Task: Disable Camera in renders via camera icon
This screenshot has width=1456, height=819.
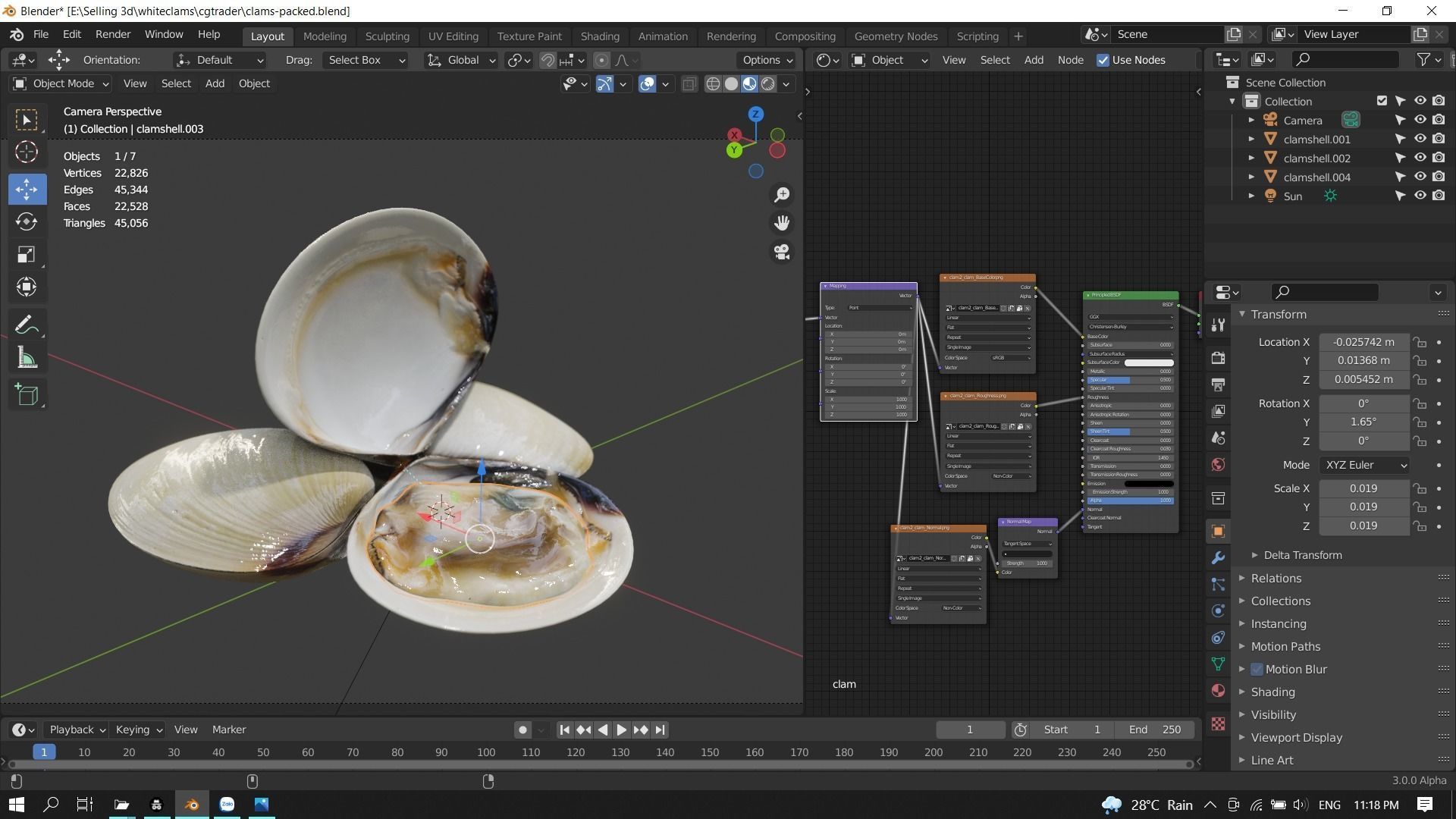Action: pyautogui.click(x=1439, y=120)
